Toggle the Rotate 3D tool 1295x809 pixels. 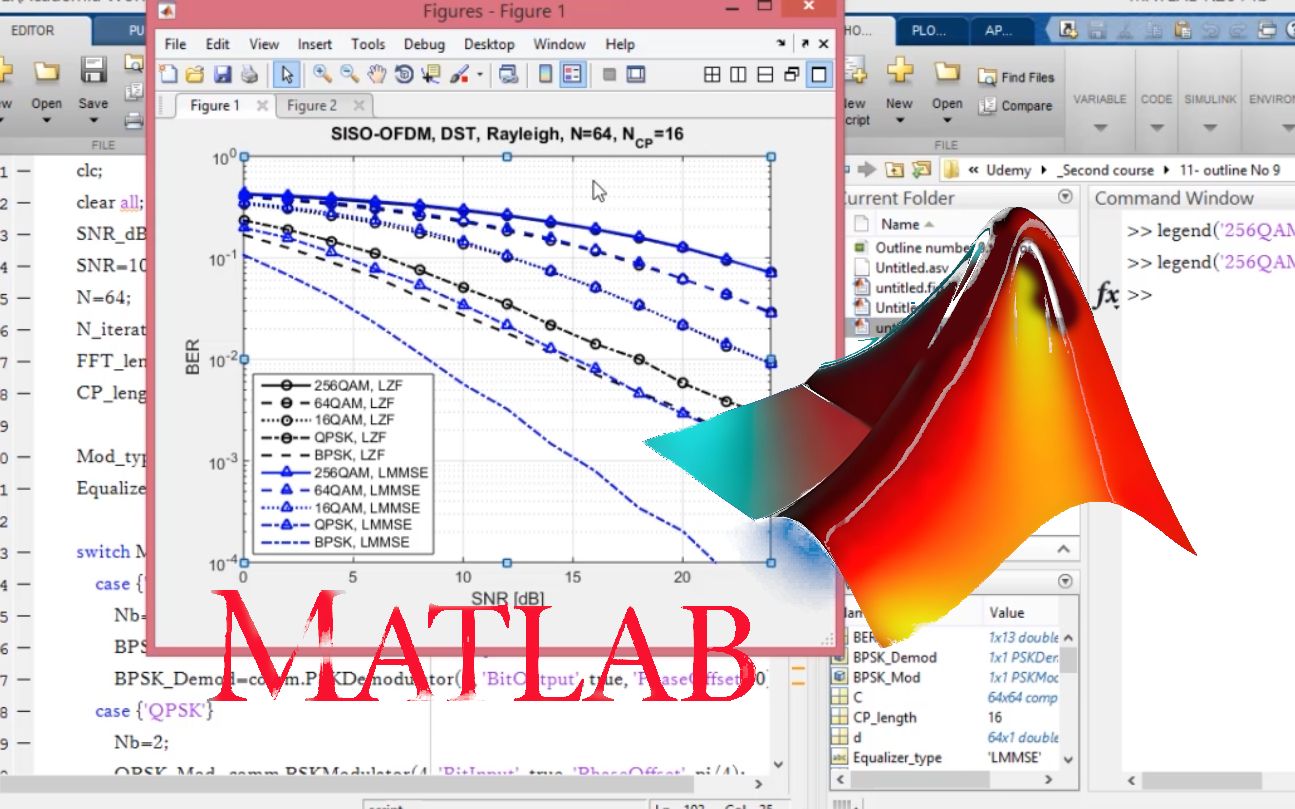pyautogui.click(x=404, y=74)
